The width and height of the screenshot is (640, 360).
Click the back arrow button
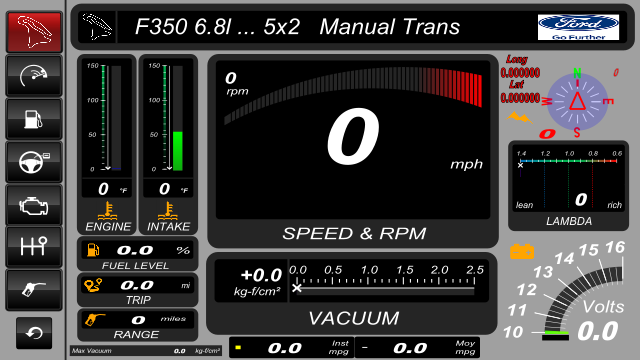pos(34,333)
